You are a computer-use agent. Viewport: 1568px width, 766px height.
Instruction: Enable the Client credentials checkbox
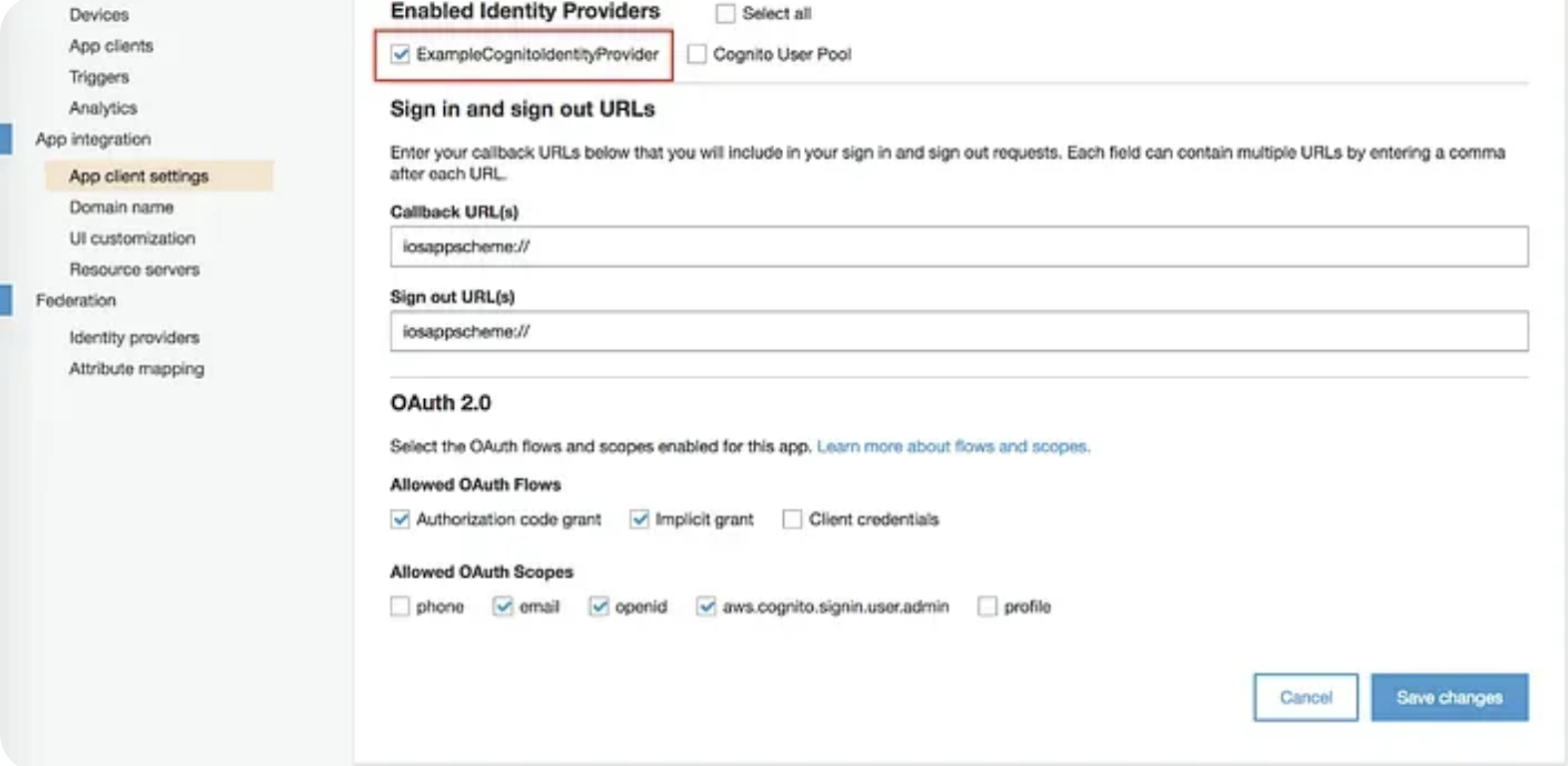(792, 519)
